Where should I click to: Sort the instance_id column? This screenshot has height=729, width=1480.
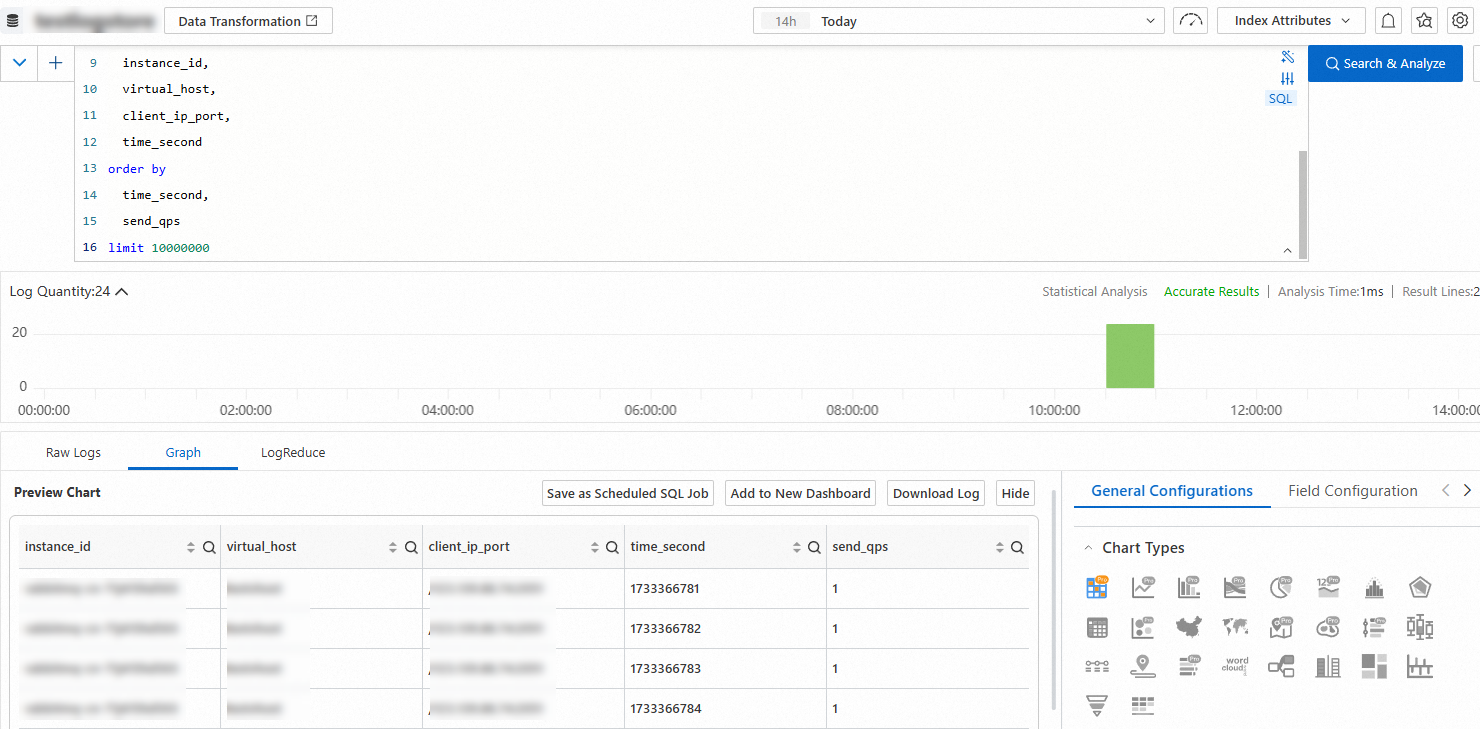[x=191, y=547]
